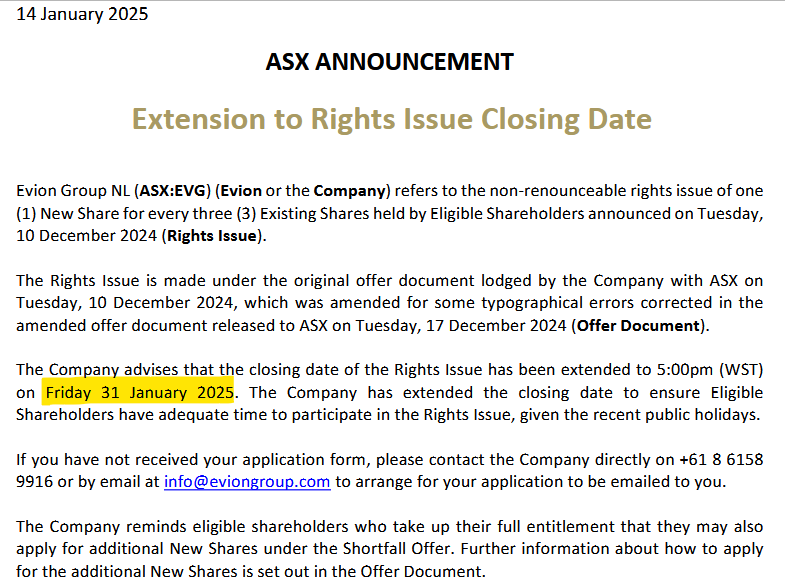Open the info@eviongroup.com email link
The image size is (785, 586).
tap(247, 481)
